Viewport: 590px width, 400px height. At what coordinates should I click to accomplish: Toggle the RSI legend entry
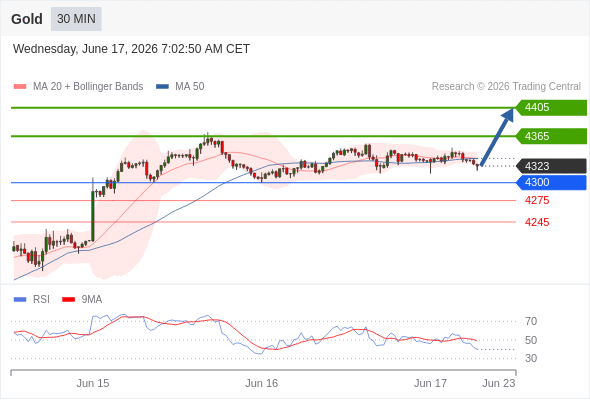point(32,300)
